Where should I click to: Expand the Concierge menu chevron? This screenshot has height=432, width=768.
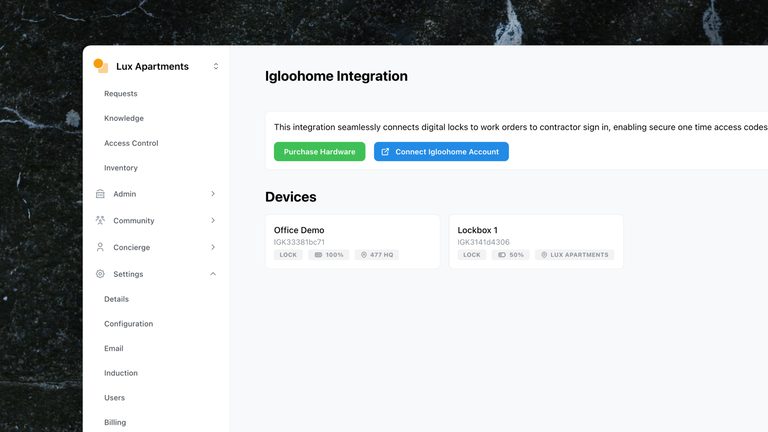tap(213, 247)
